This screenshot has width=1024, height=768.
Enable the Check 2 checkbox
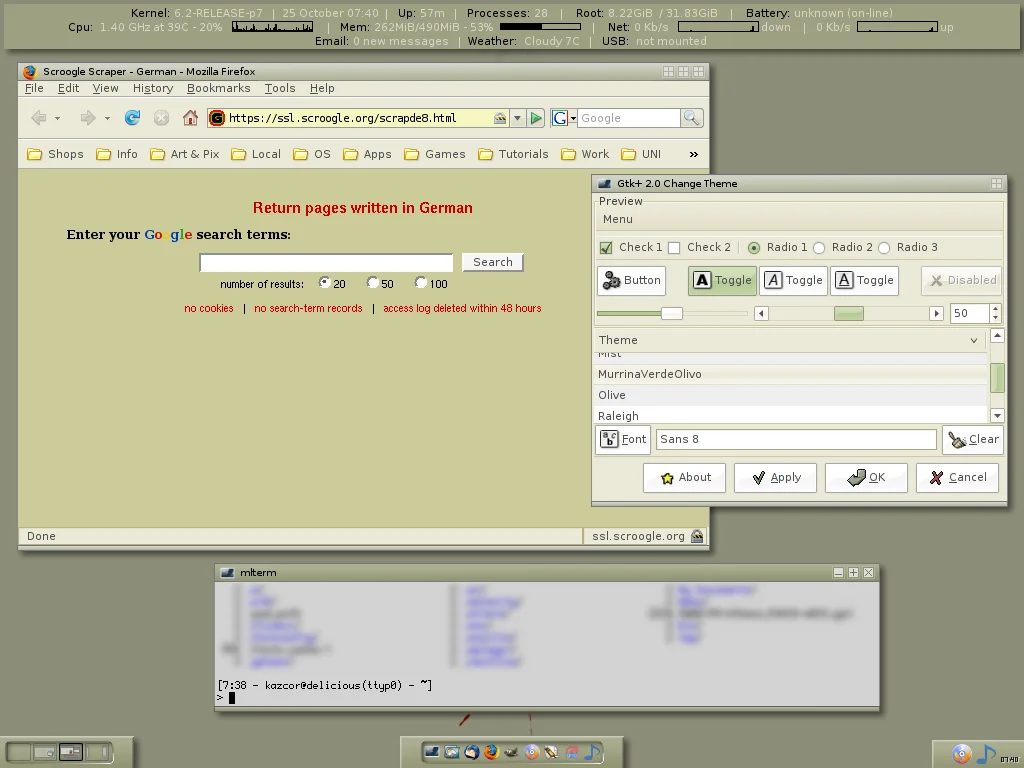[x=675, y=248]
